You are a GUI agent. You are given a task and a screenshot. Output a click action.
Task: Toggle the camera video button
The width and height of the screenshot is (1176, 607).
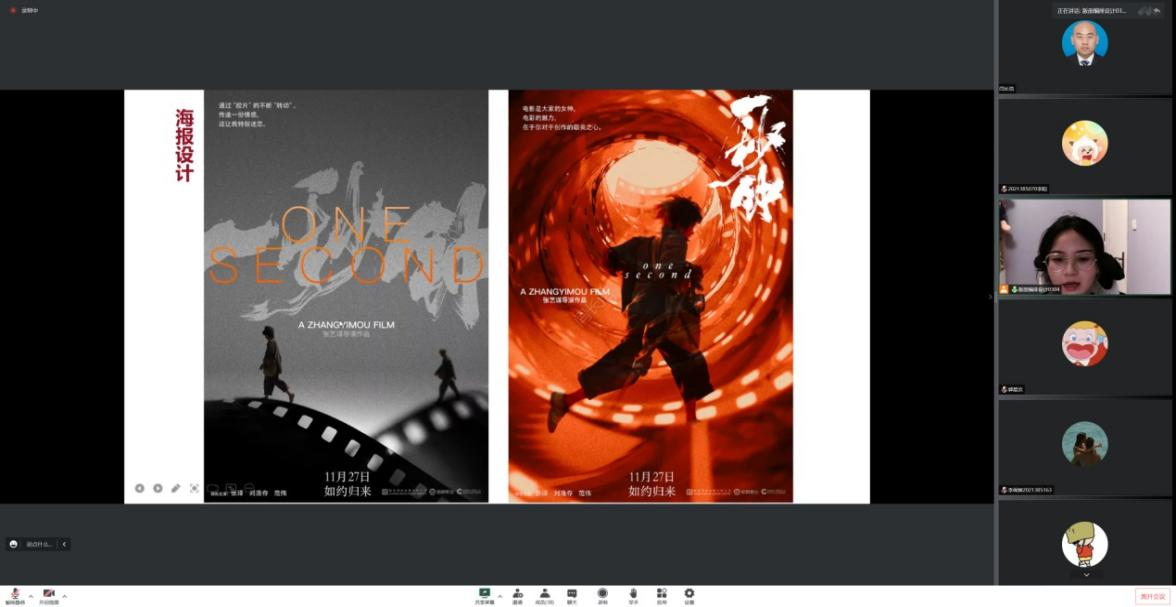pyautogui.click(x=48, y=595)
